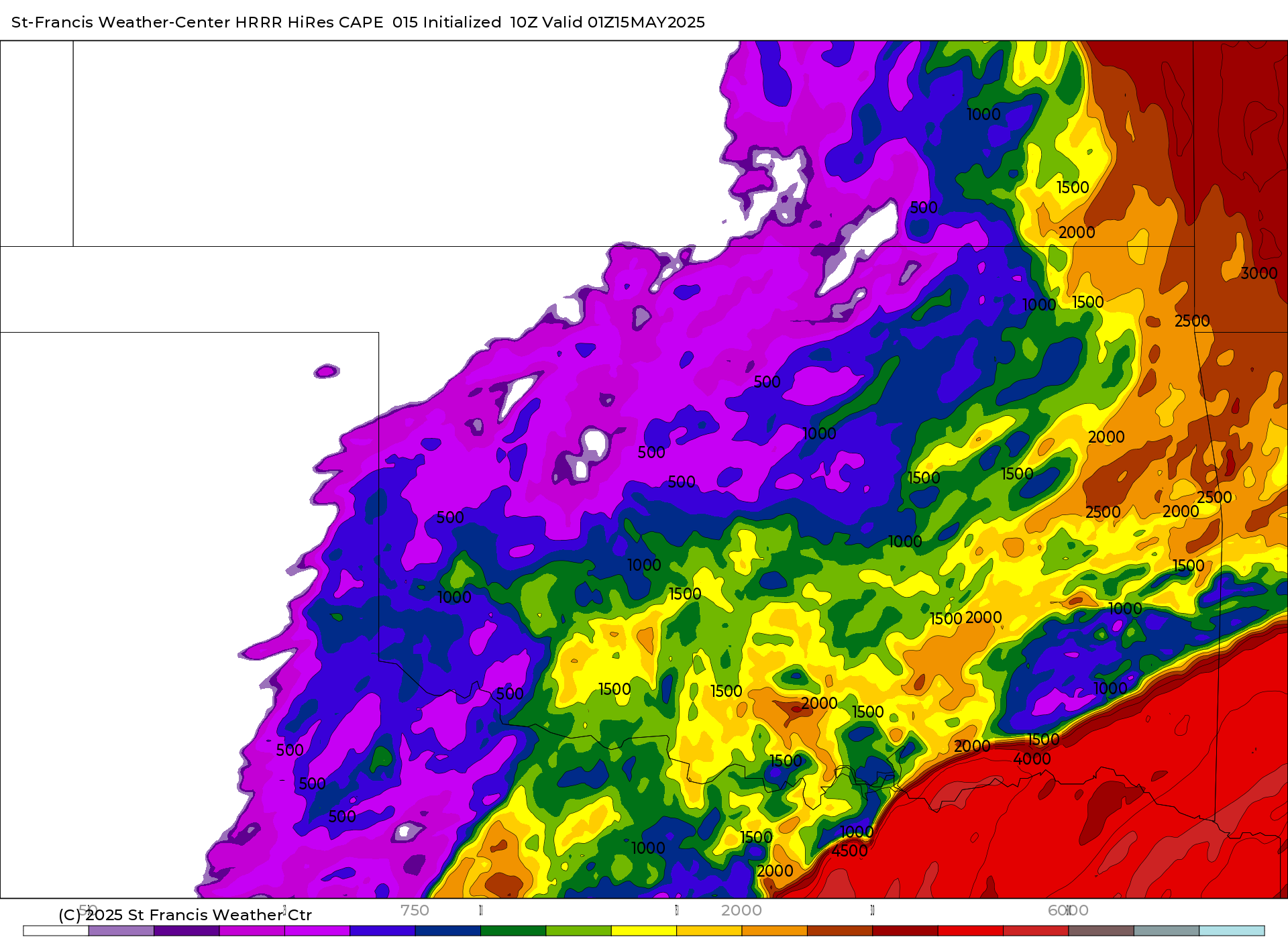This screenshot has height=939, width=1288.
Task: Select the dark green legend swatch
Action: (513, 930)
